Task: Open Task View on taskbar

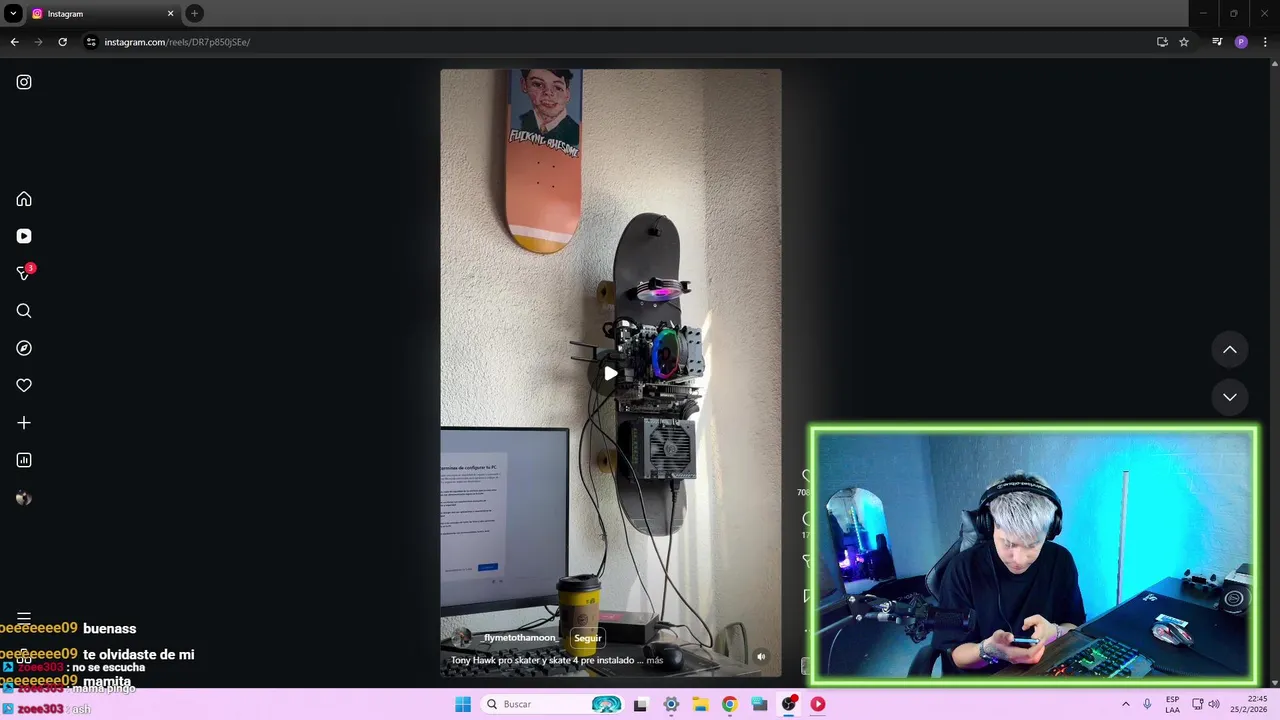Action: tap(640, 704)
